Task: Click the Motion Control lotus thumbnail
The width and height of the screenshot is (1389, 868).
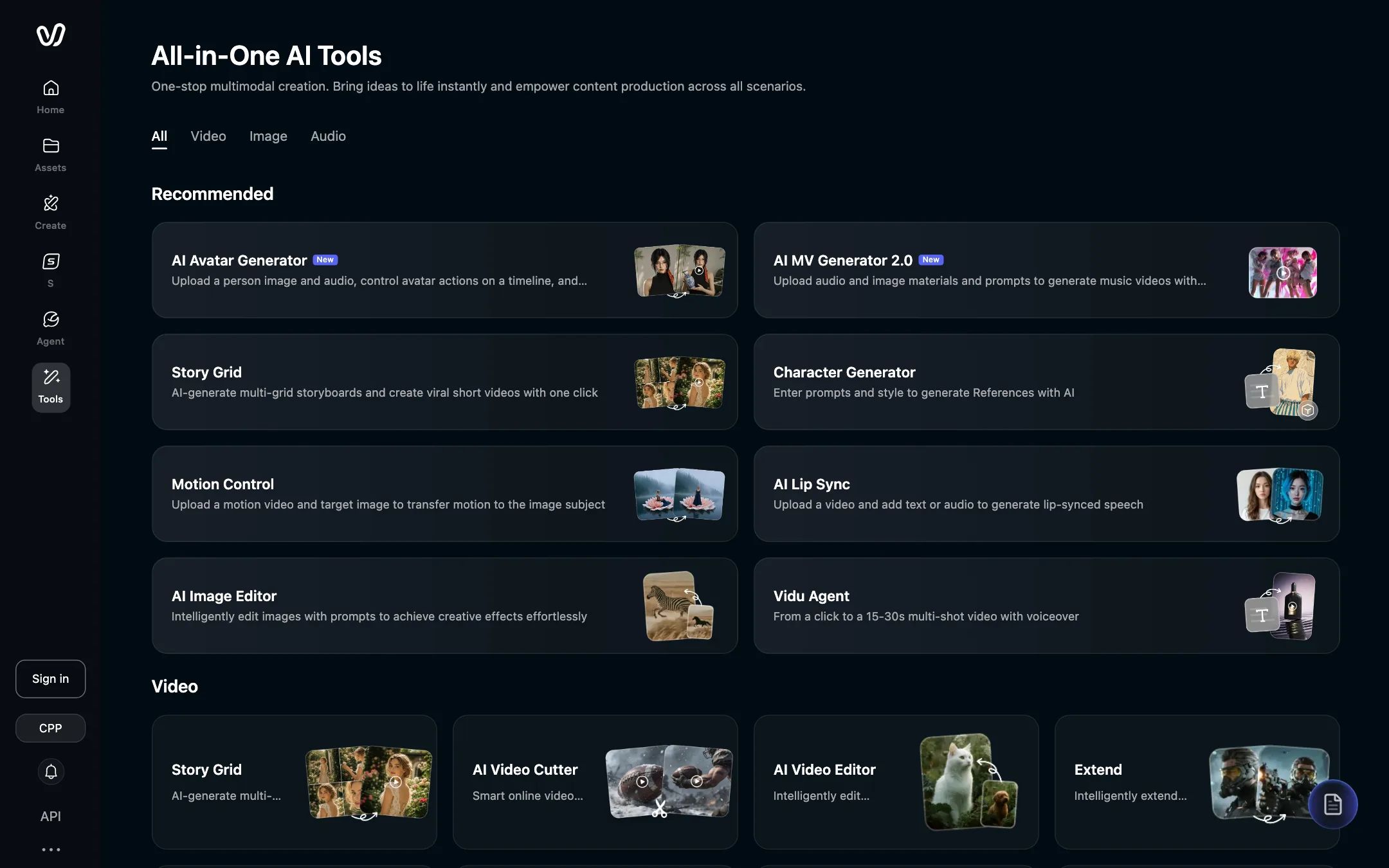Action: point(680,494)
